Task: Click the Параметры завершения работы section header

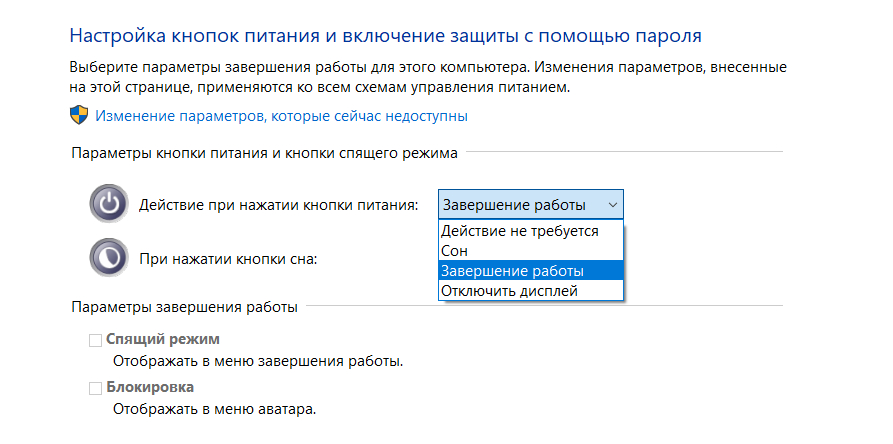Action: pos(184,307)
